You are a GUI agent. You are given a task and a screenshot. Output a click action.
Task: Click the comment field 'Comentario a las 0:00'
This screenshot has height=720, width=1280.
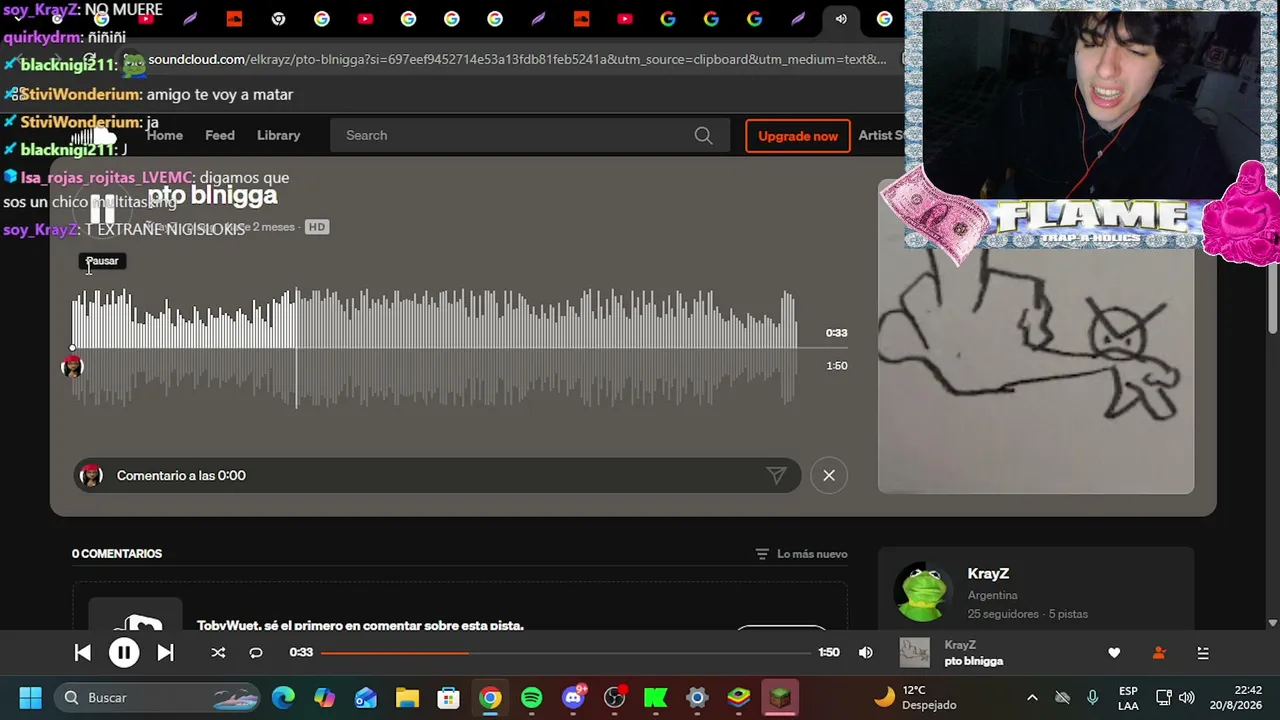click(x=436, y=476)
